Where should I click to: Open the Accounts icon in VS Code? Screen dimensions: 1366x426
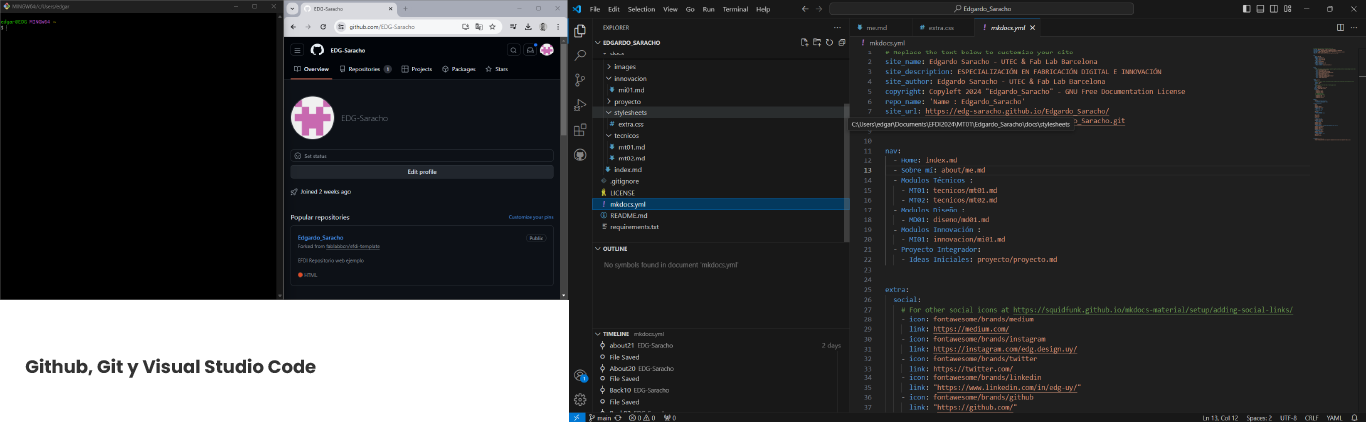point(580,376)
